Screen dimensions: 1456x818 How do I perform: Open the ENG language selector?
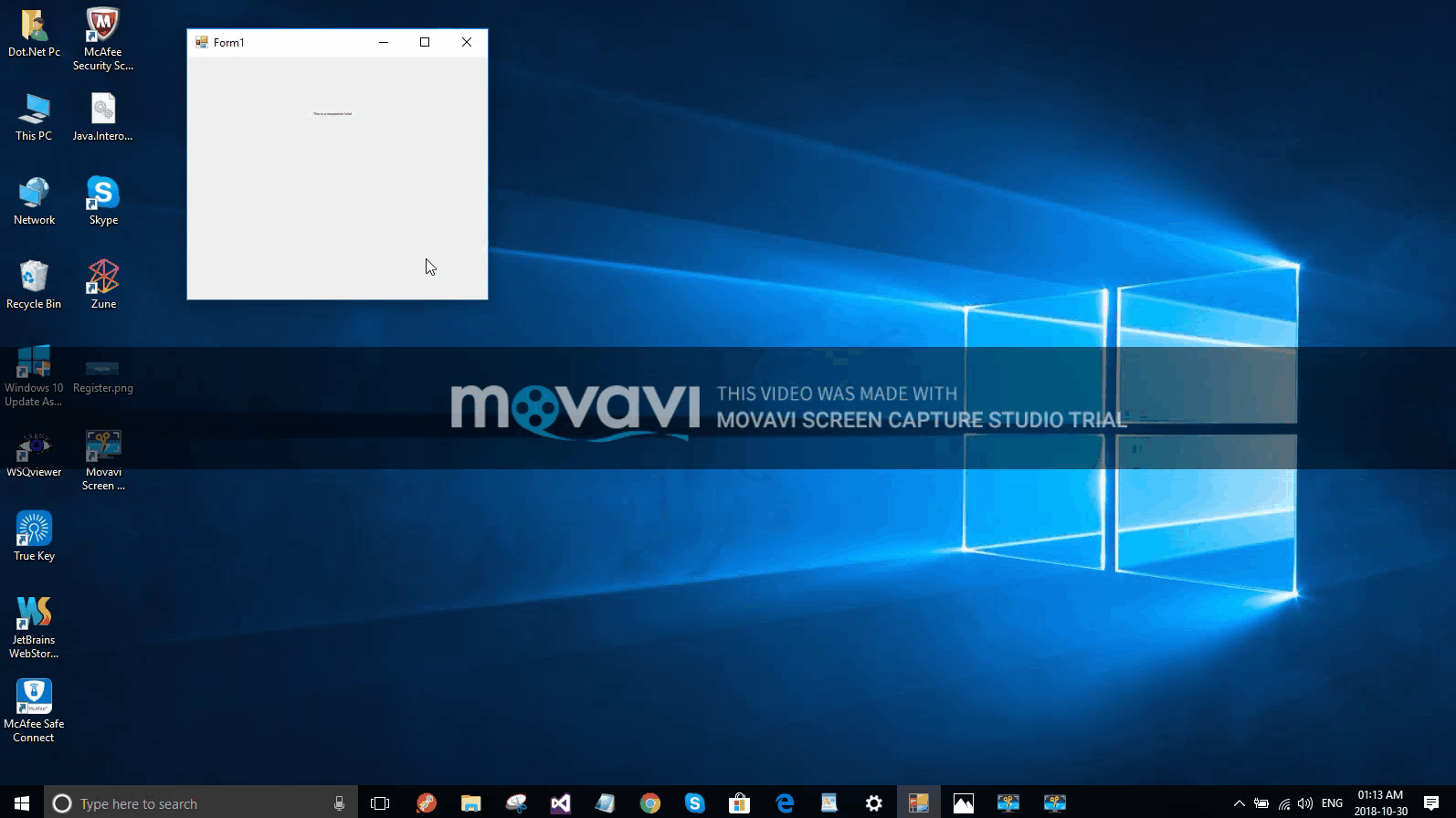(x=1332, y=803)
